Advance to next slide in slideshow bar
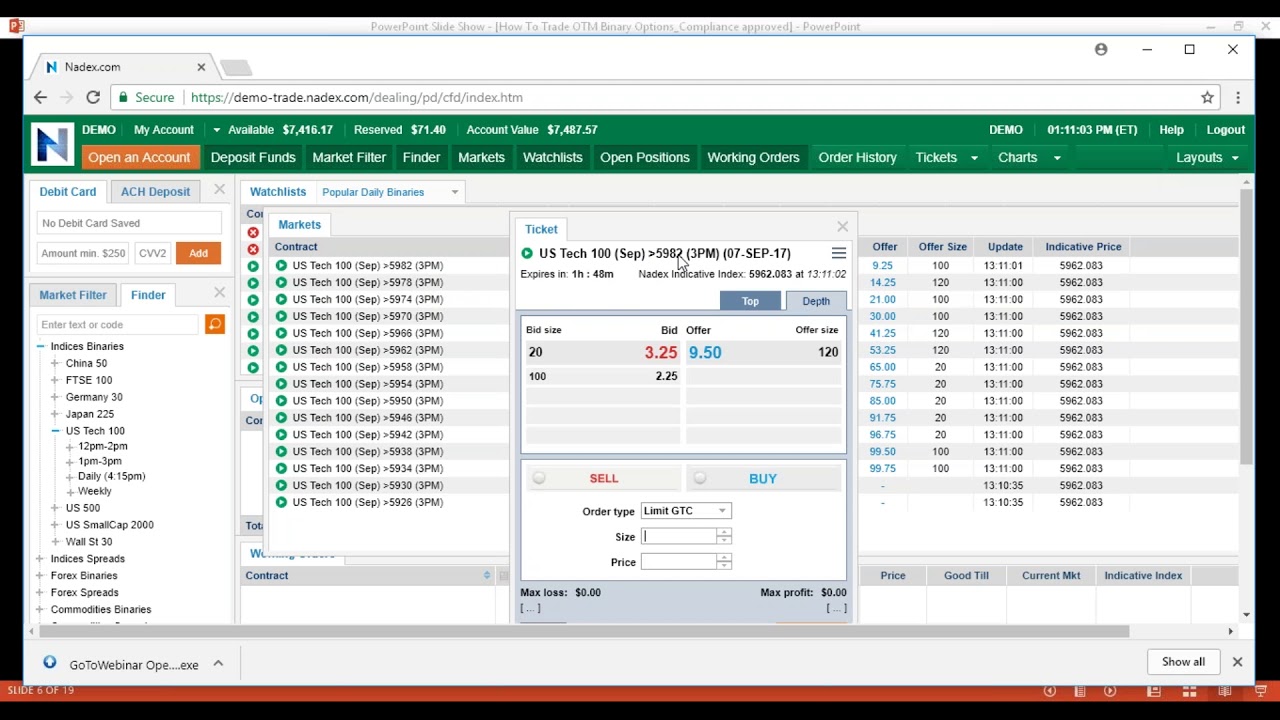This screenshot has width=1280, height=720. [1110, 691]
